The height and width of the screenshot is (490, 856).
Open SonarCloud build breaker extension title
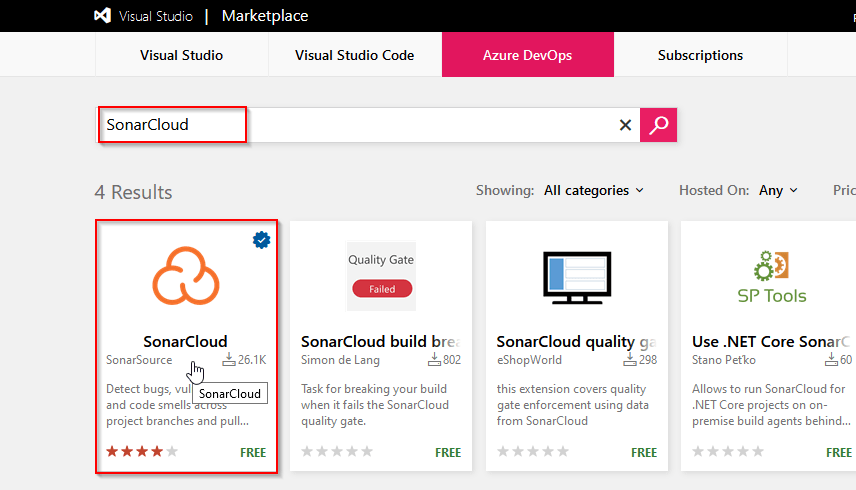click(x=380, y=341)
